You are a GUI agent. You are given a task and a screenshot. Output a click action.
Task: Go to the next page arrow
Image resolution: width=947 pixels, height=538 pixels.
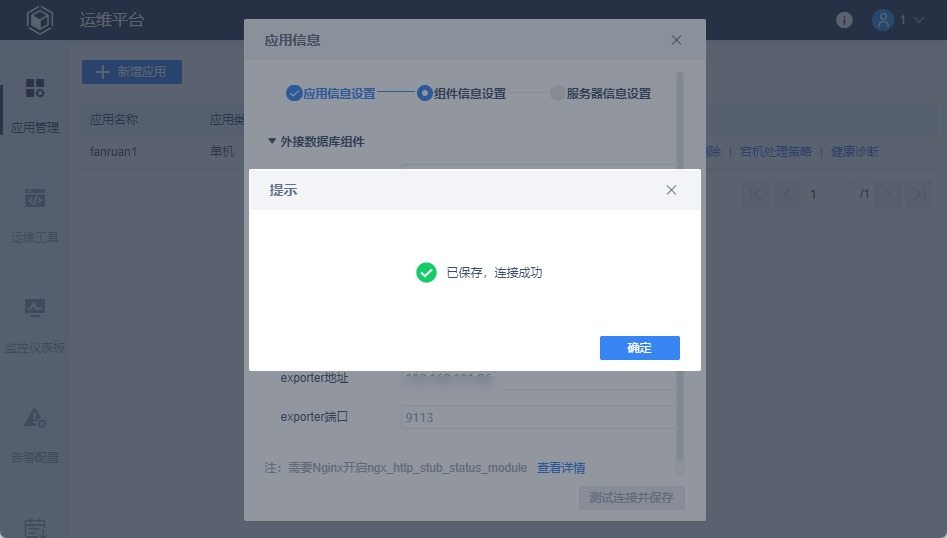[888, 194]
